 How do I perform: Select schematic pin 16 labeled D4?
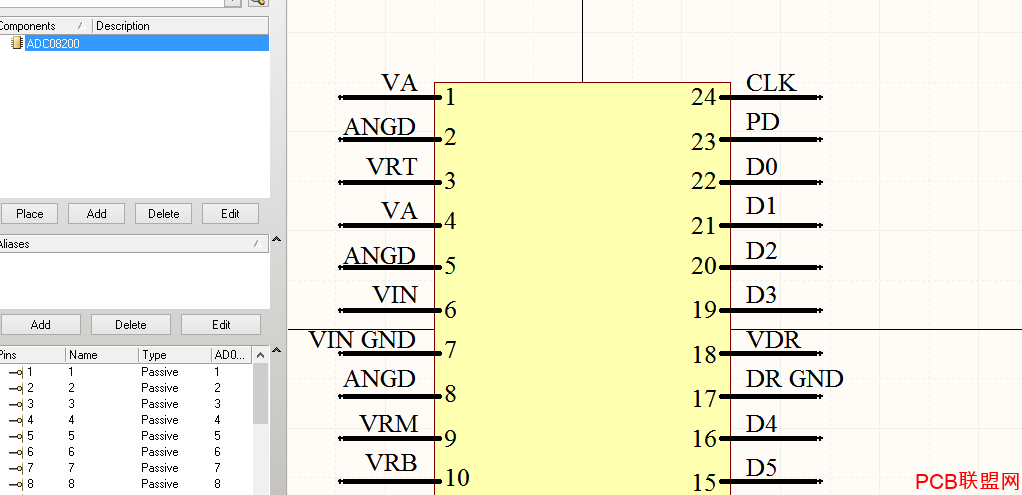(771, 438)
